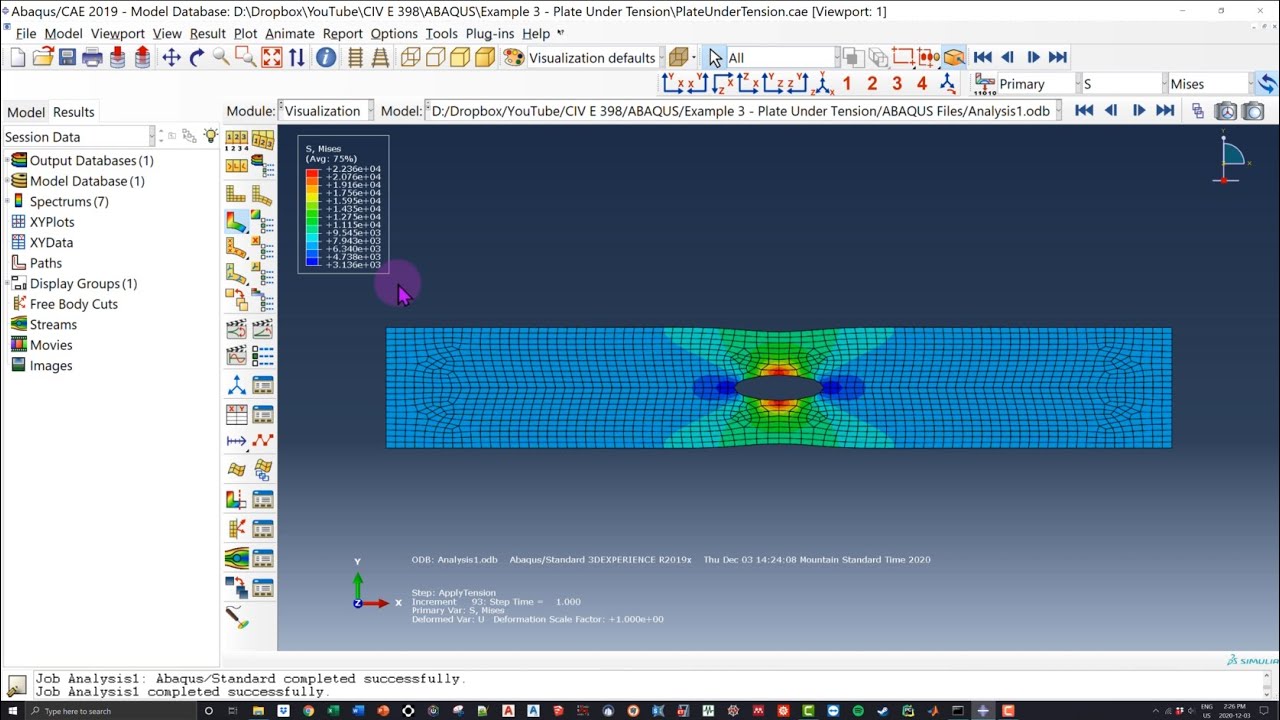Switch to the Model tab
Image resolution: width=1280 pixels, height=720 pixels.
[26, 112]
